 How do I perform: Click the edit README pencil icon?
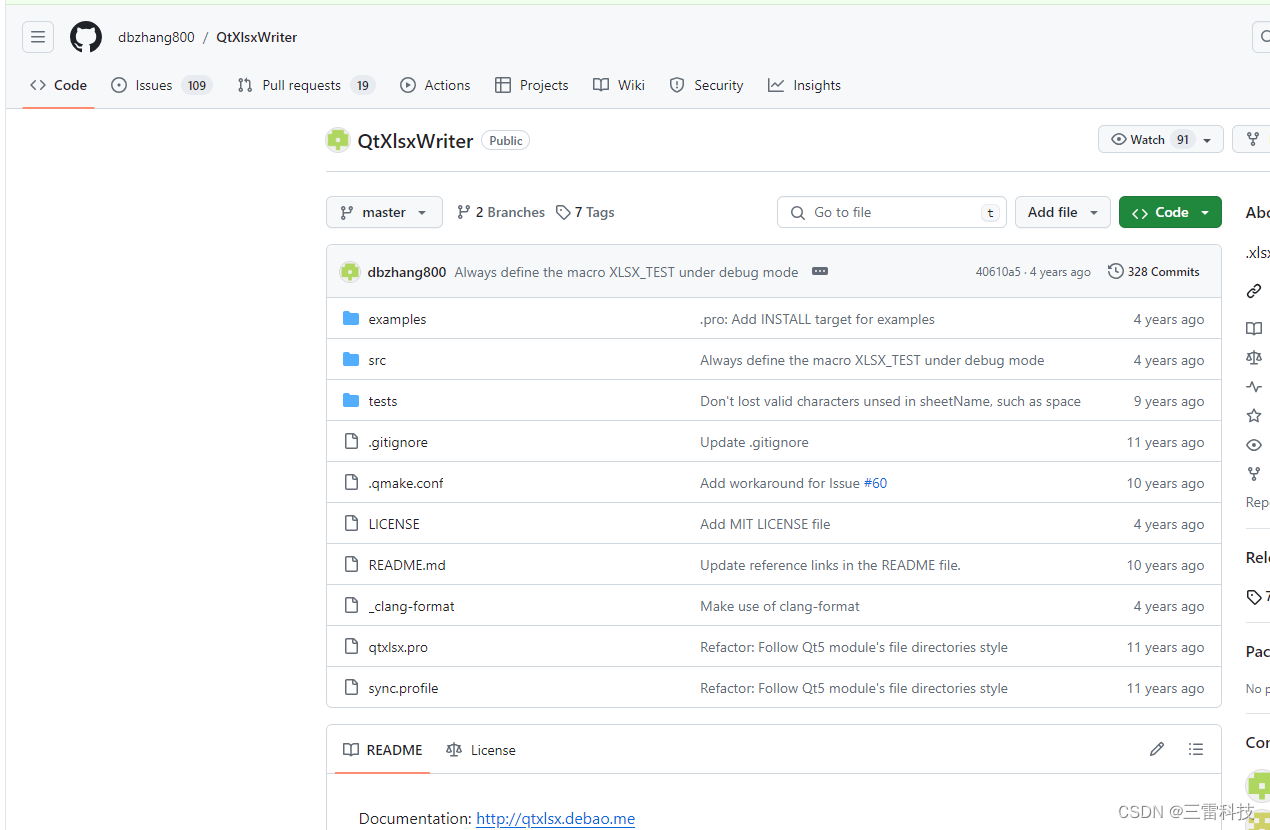click(1157, 749)
